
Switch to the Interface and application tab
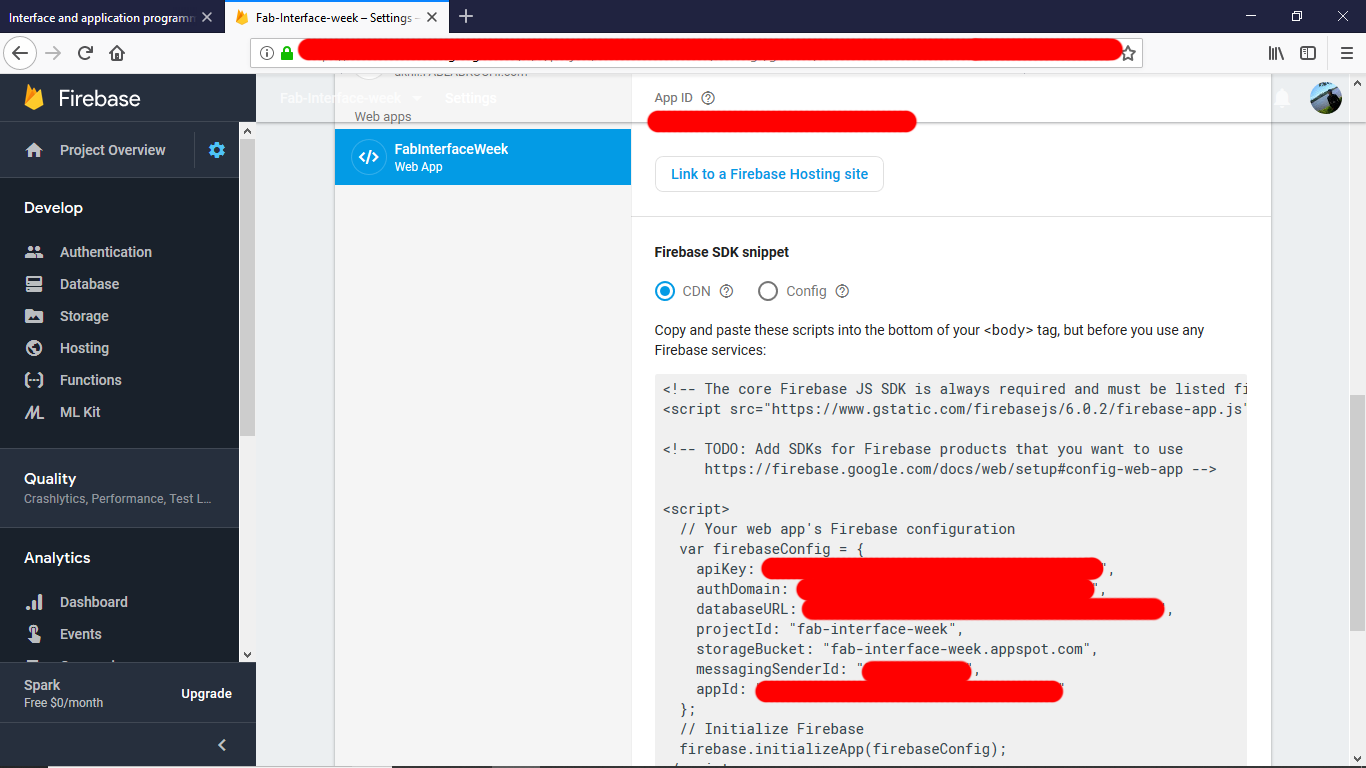coord(100,17)
